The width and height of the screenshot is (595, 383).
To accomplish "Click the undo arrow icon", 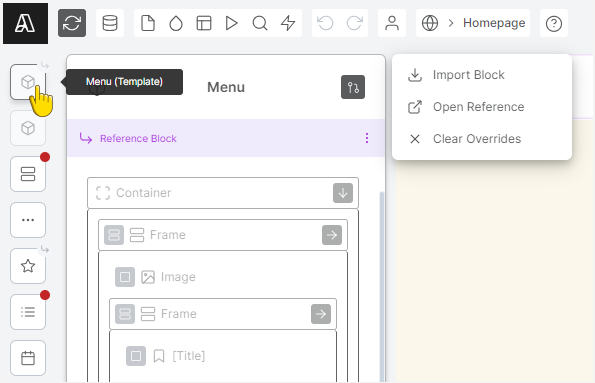I will point(325,23).
